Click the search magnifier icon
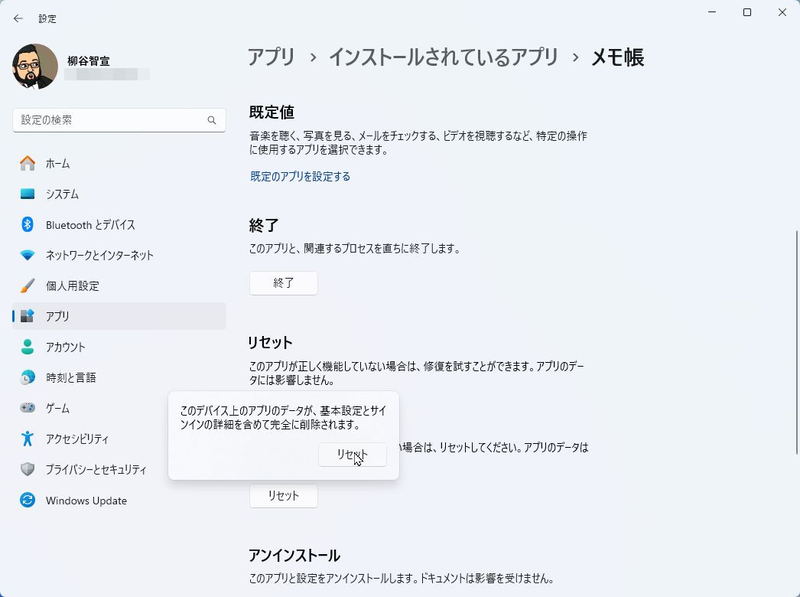800x597 pixels. tap(212, 120)
